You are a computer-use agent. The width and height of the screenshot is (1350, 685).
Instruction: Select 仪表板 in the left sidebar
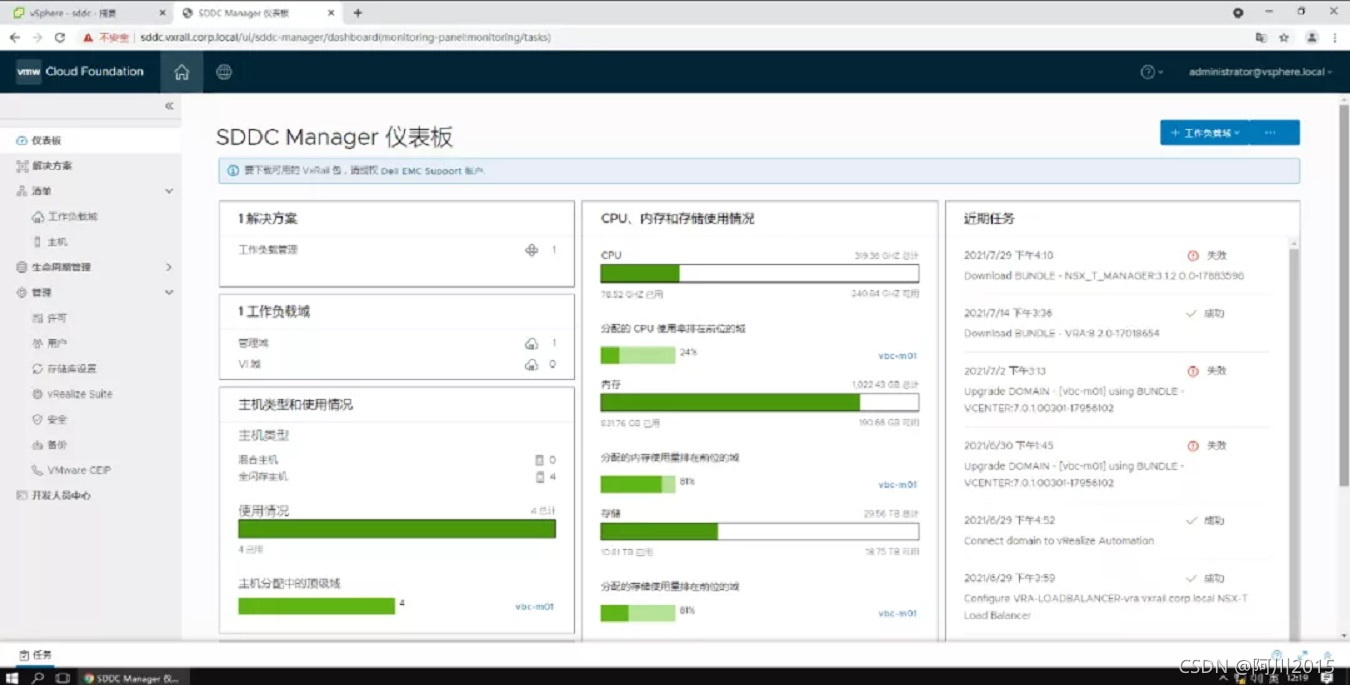coord(46,141)
